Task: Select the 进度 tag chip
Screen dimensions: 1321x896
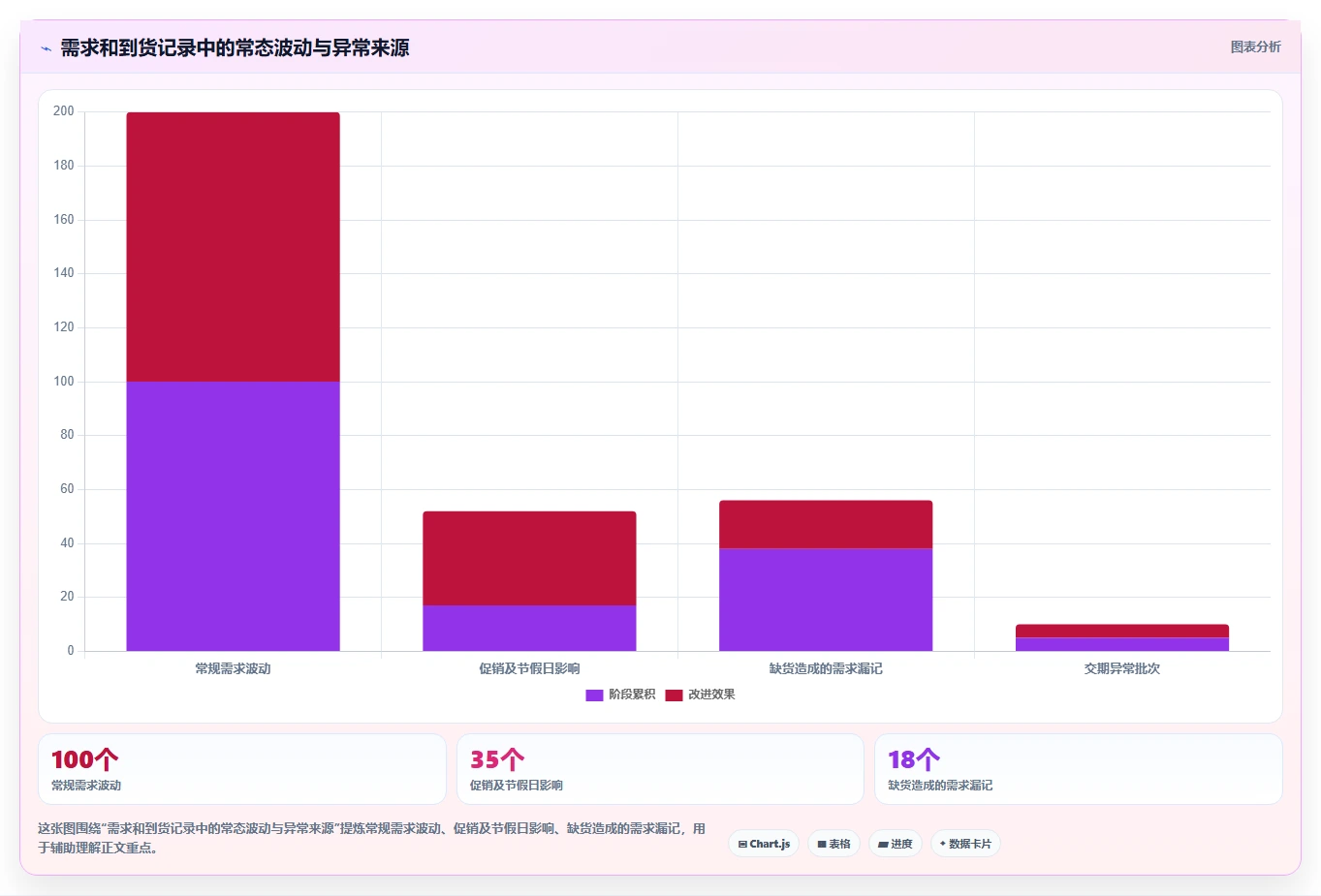Action: [x=896, y=844]
